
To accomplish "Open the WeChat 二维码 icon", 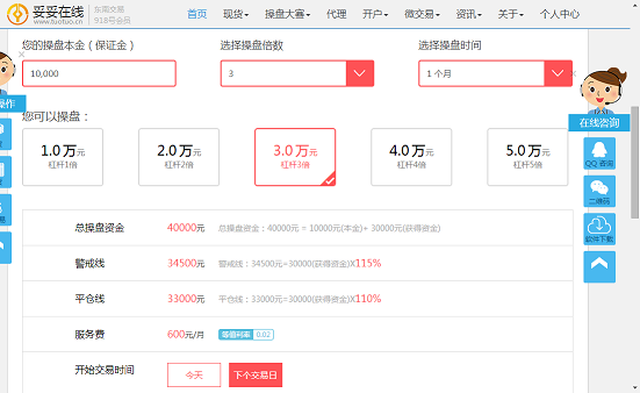I will (599, 191).
